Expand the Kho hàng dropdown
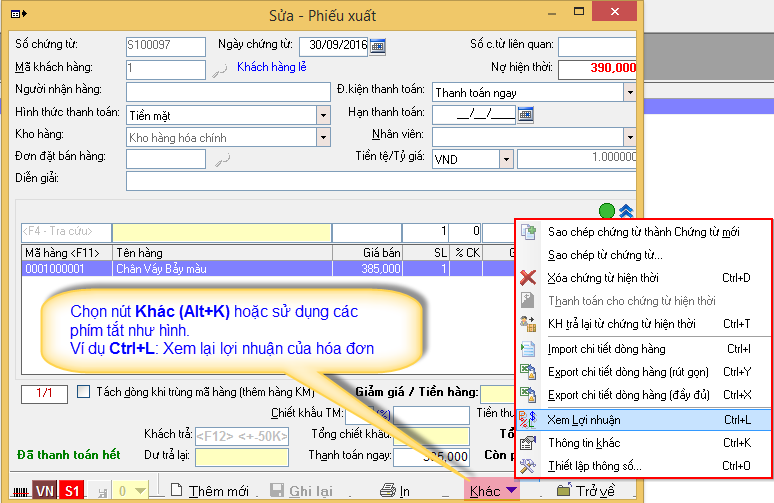The height and width of the screenshot is (503, 774). [323, 137]
